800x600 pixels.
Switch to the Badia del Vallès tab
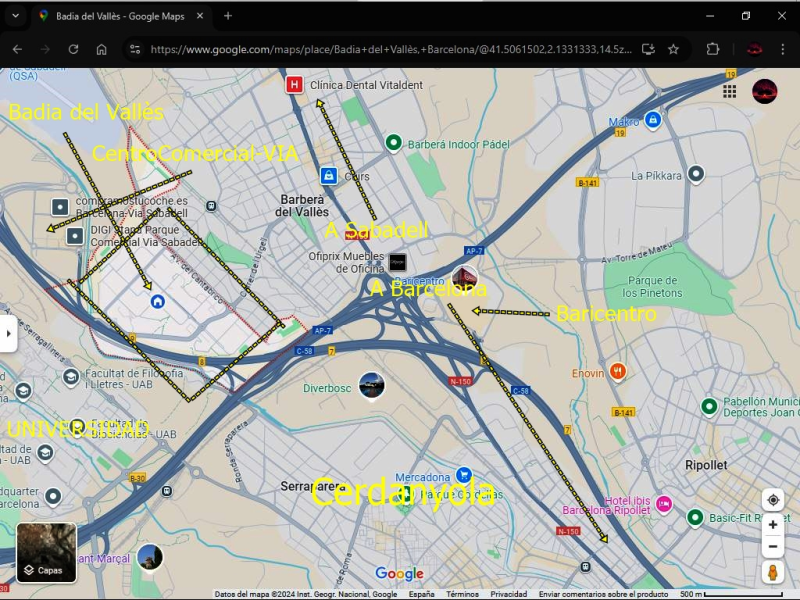pos(120,16)
